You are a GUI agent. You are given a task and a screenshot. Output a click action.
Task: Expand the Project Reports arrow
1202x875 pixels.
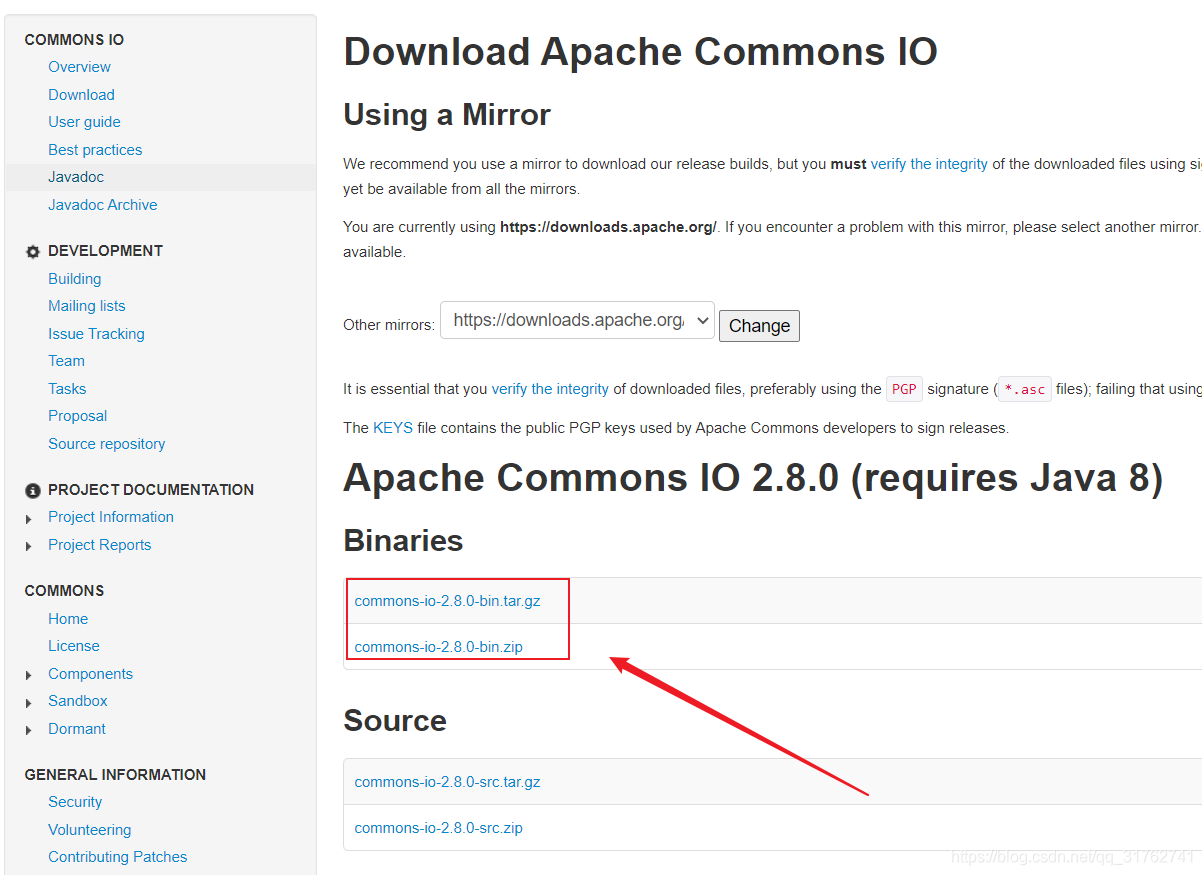(29, 546)
